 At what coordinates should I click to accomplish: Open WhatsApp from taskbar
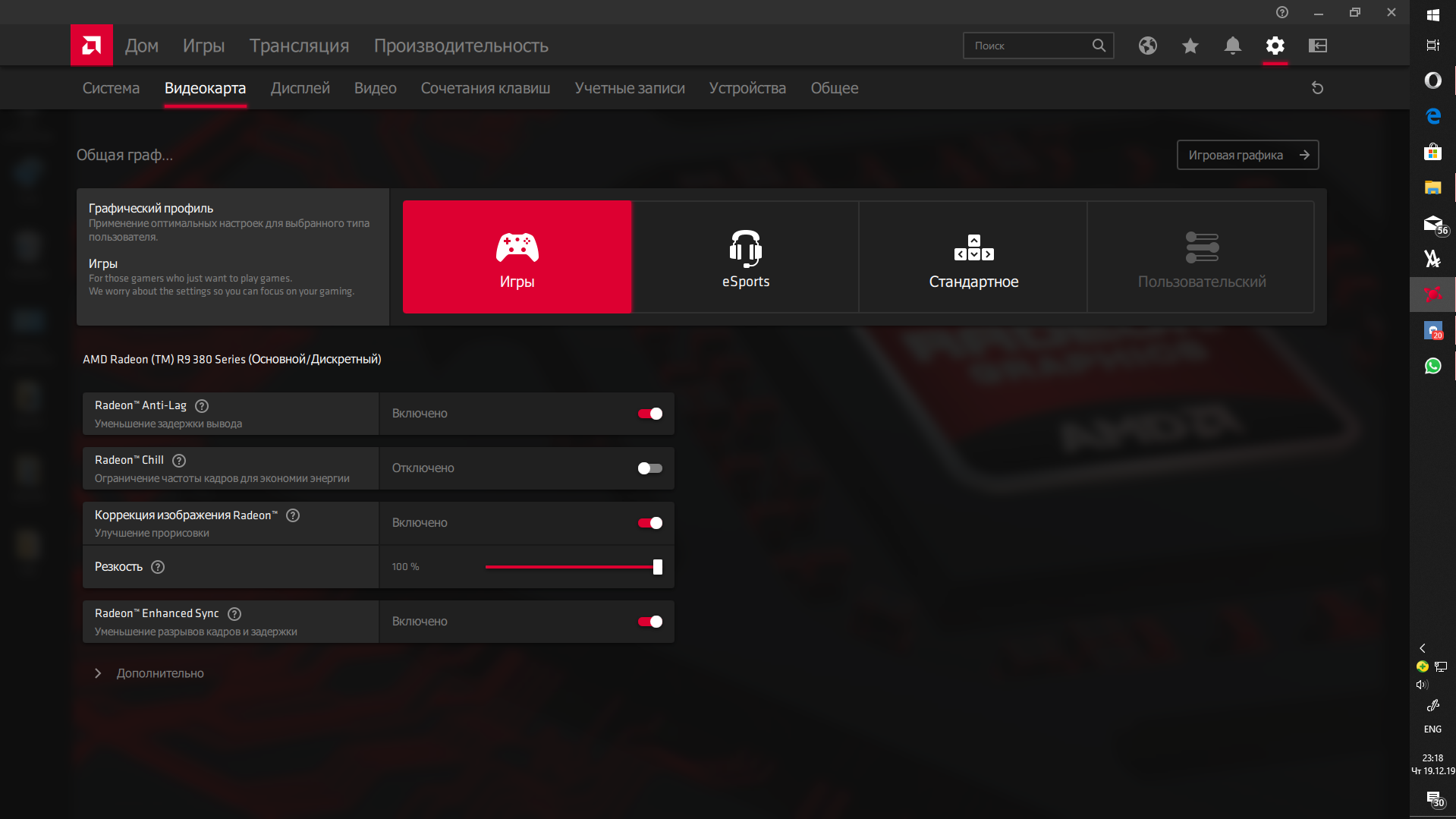pos(1432,366)
